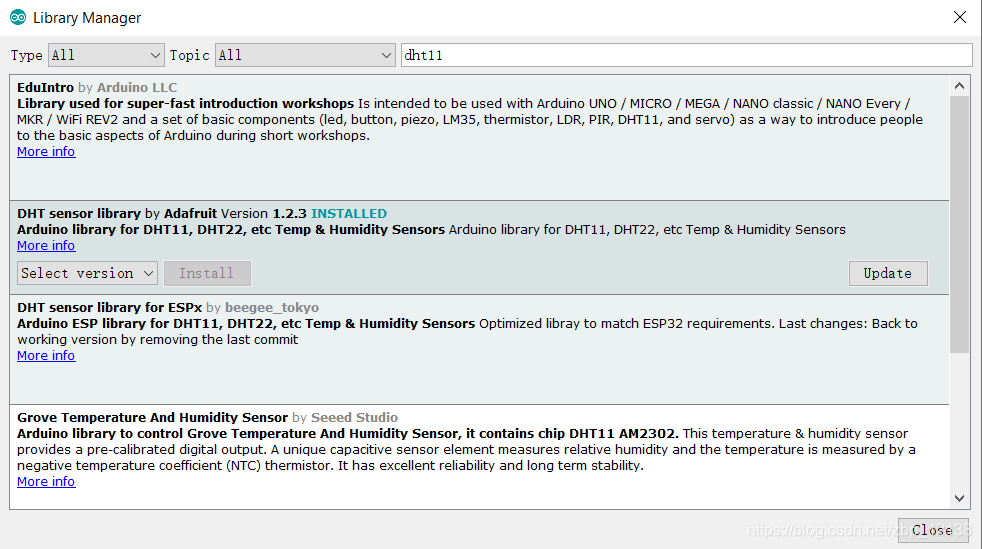Click the Arduino logo icon in title bar
The height and width of the screenshot is (549, 982).
click(x=18, y=18)
